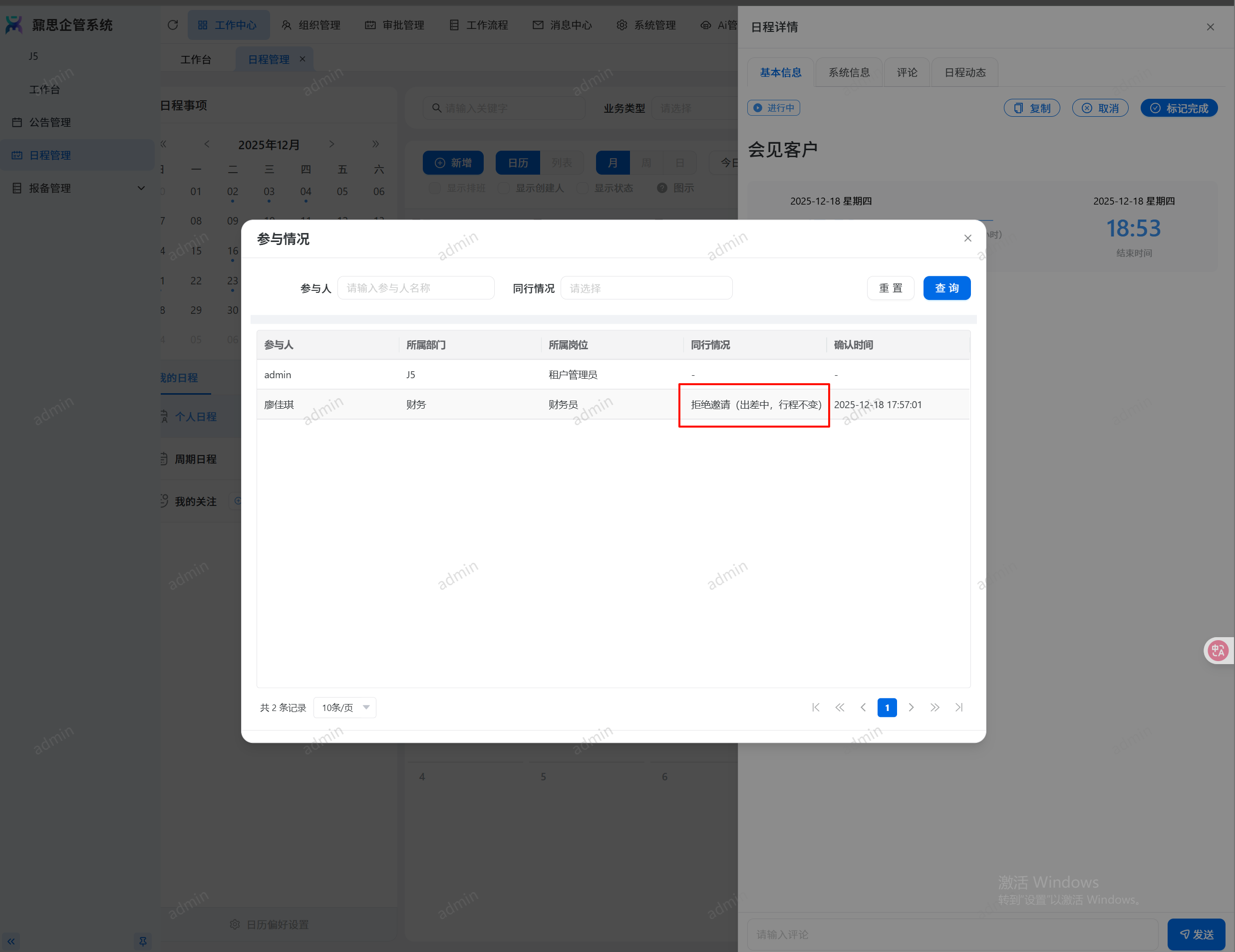The width and height of the screenshot is (1235, 952).
Task: Go to the first page icon
Action: coord(815,707)
